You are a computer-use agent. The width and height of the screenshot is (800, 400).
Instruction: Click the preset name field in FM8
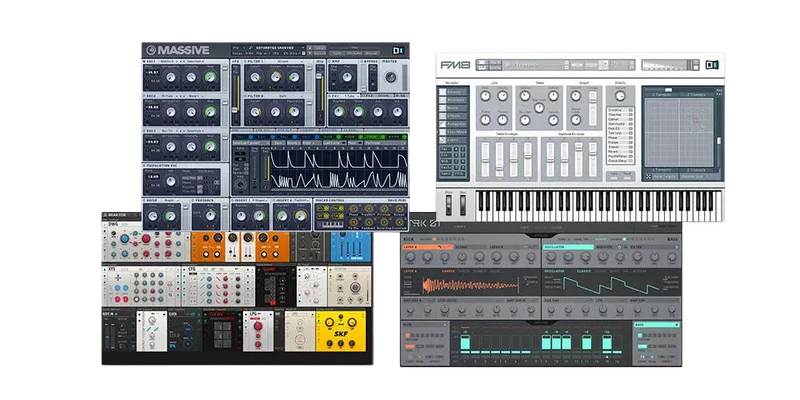tap(534, 65)
